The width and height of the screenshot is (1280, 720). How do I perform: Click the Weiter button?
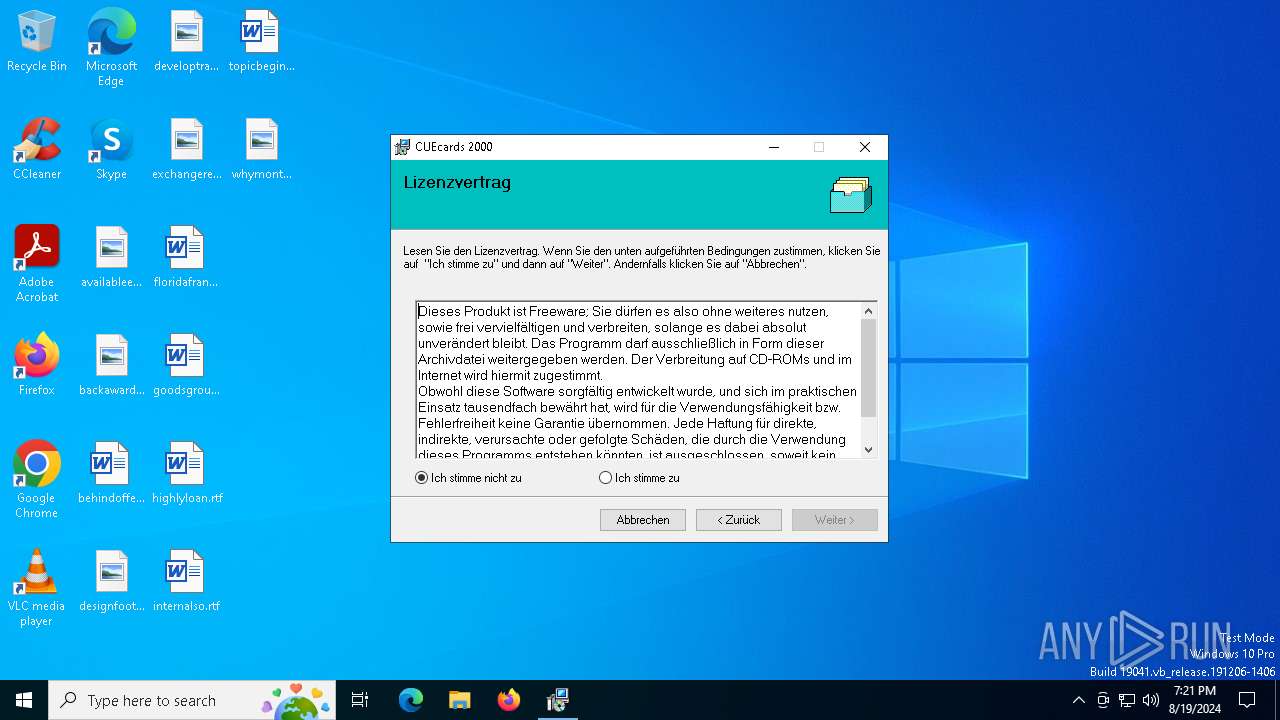click(835, 520)
